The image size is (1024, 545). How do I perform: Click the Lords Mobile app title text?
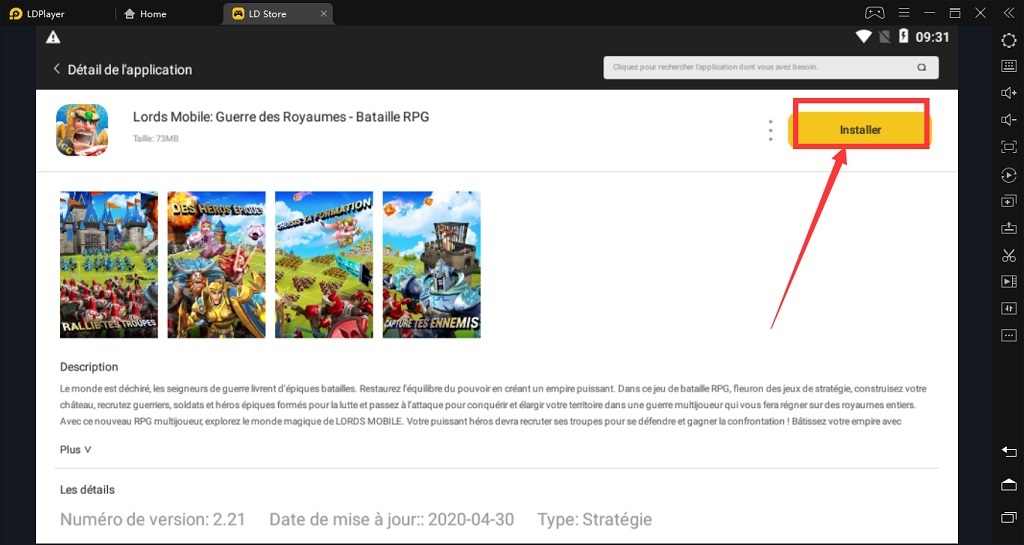pos(281,117)
